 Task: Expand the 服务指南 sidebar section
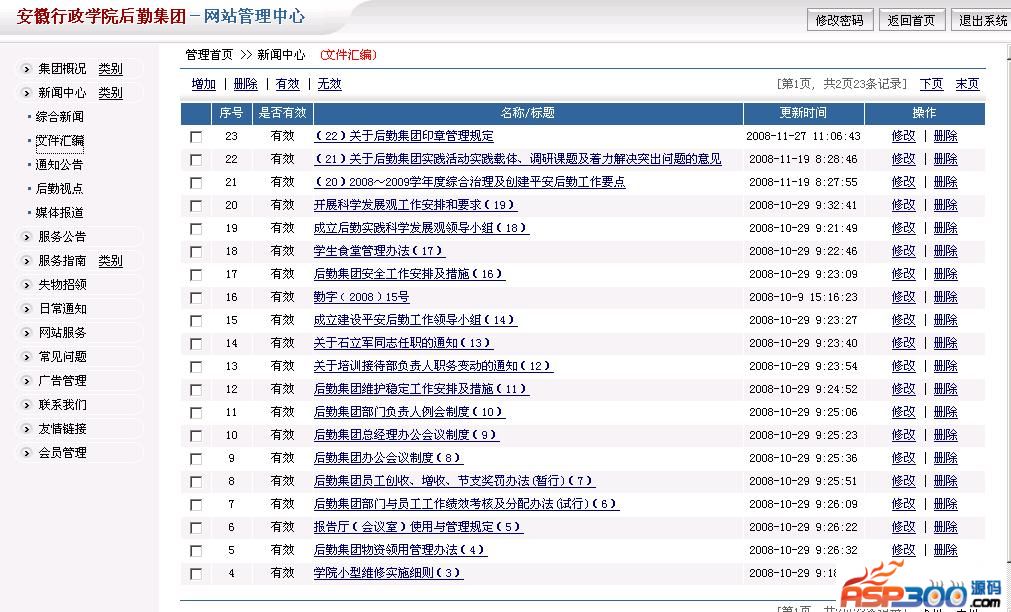click(61, 261)
